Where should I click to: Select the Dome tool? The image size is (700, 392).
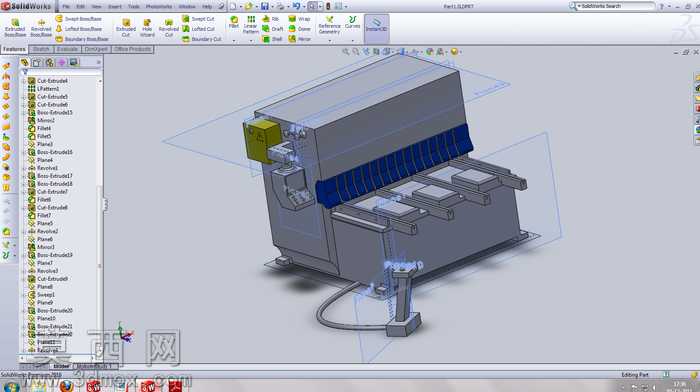coord(299,29)
